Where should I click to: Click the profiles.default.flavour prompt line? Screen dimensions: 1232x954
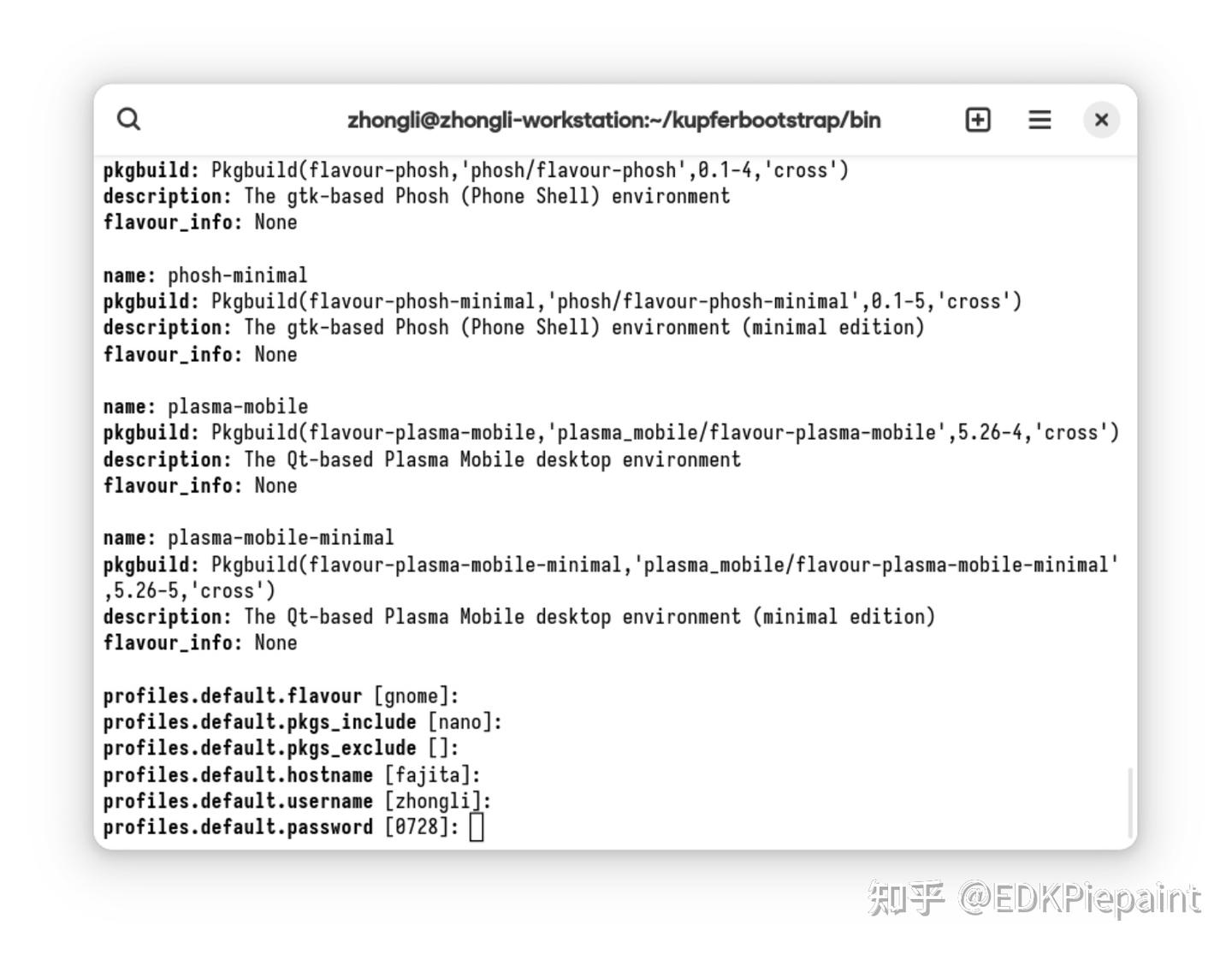point(281,696)
